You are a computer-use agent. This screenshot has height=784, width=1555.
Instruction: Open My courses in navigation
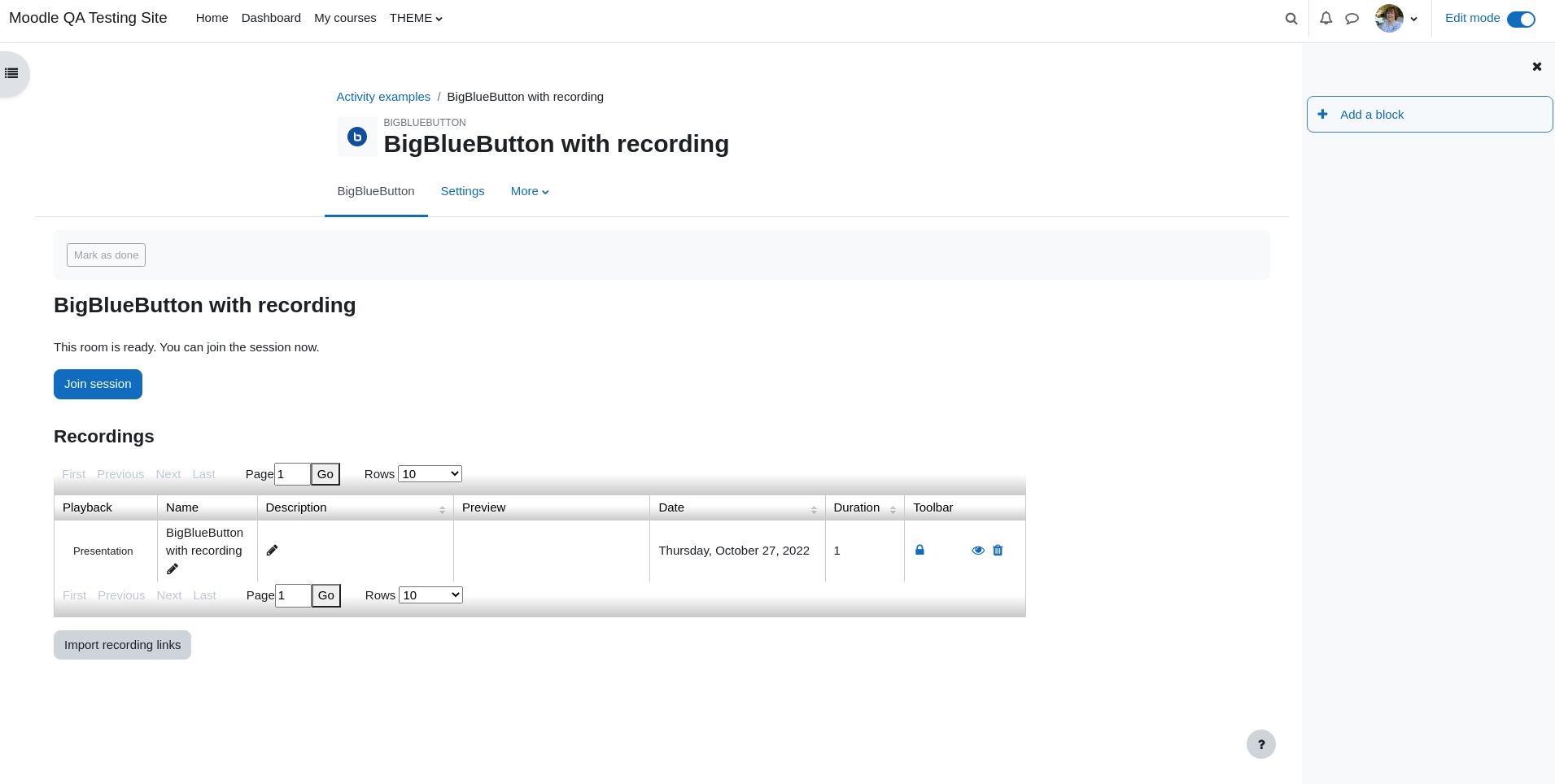(345, 18)
